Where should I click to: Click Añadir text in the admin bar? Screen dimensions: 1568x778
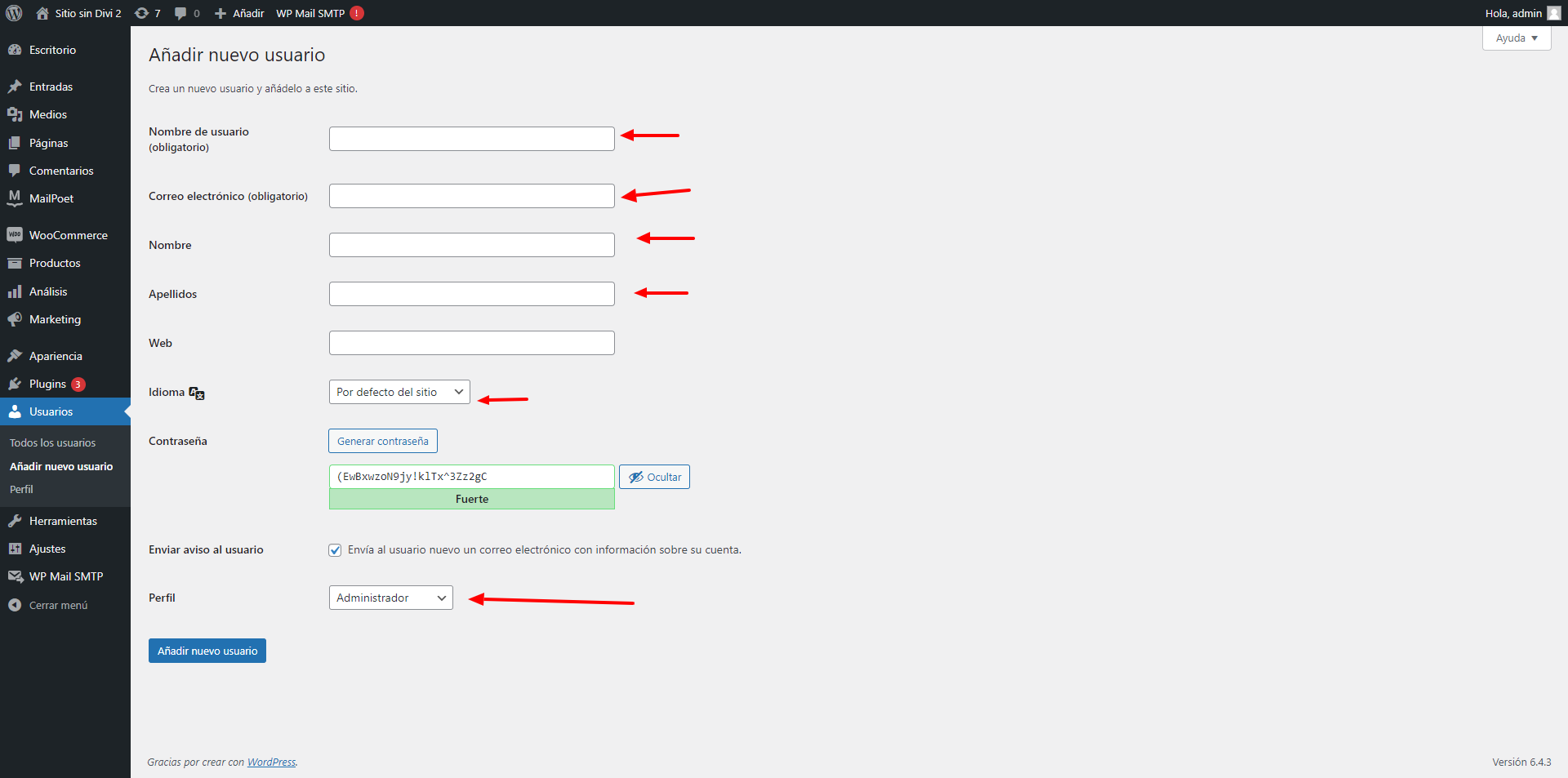click(248, 13)
